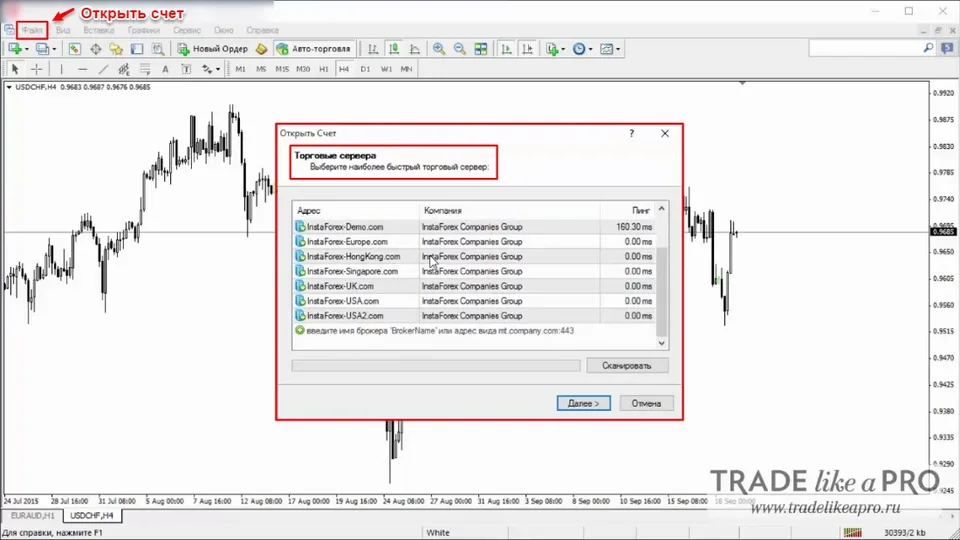Select the trendline tool
The width and height of the screenshot is (960, 540).
[x=103, y=69]
